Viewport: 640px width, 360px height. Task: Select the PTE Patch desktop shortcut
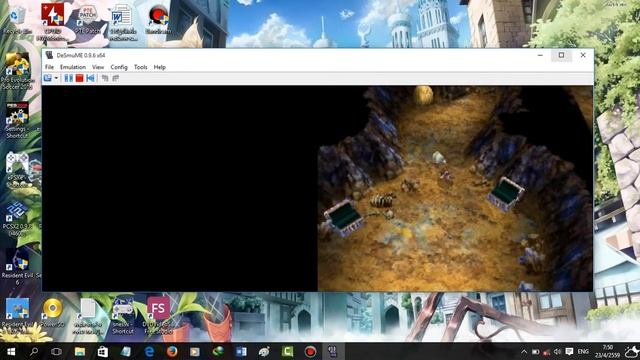(87, 19)
